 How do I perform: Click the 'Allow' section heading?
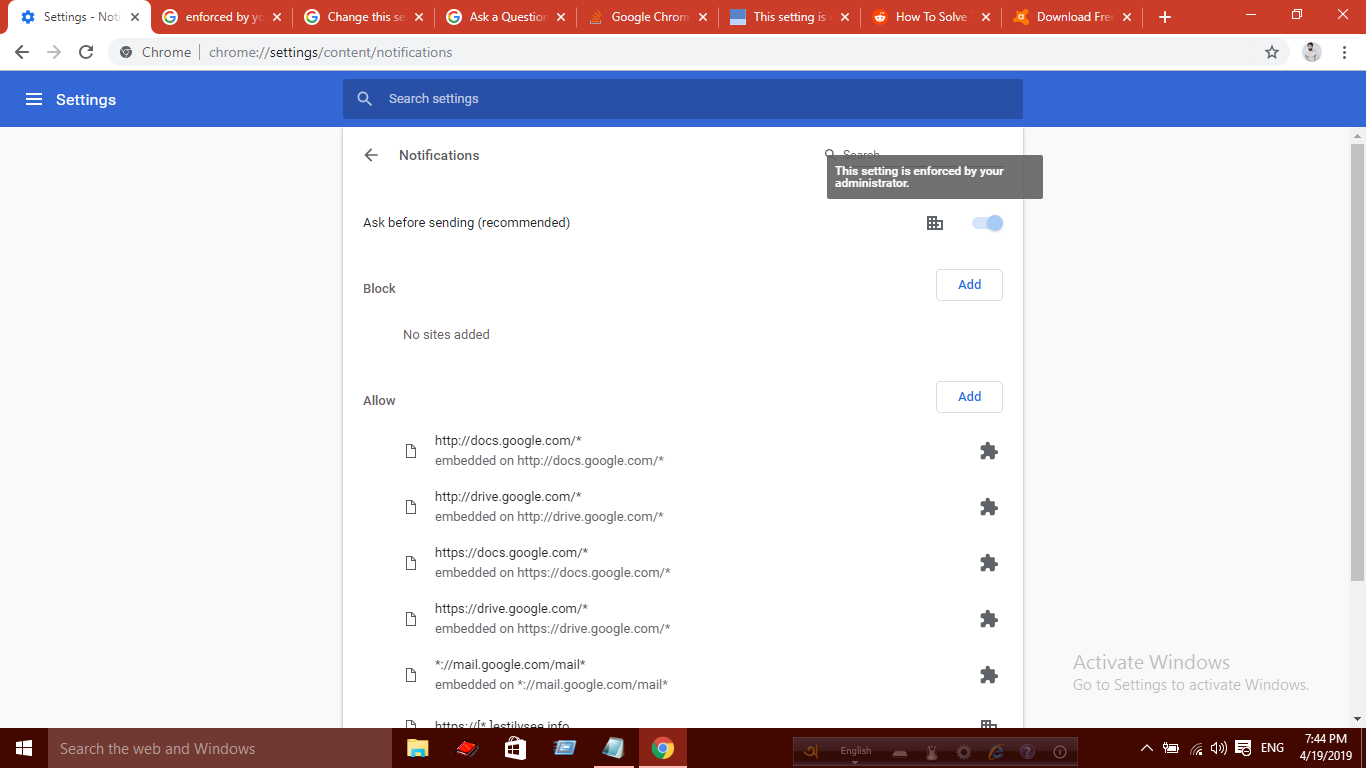click(379, 401)
